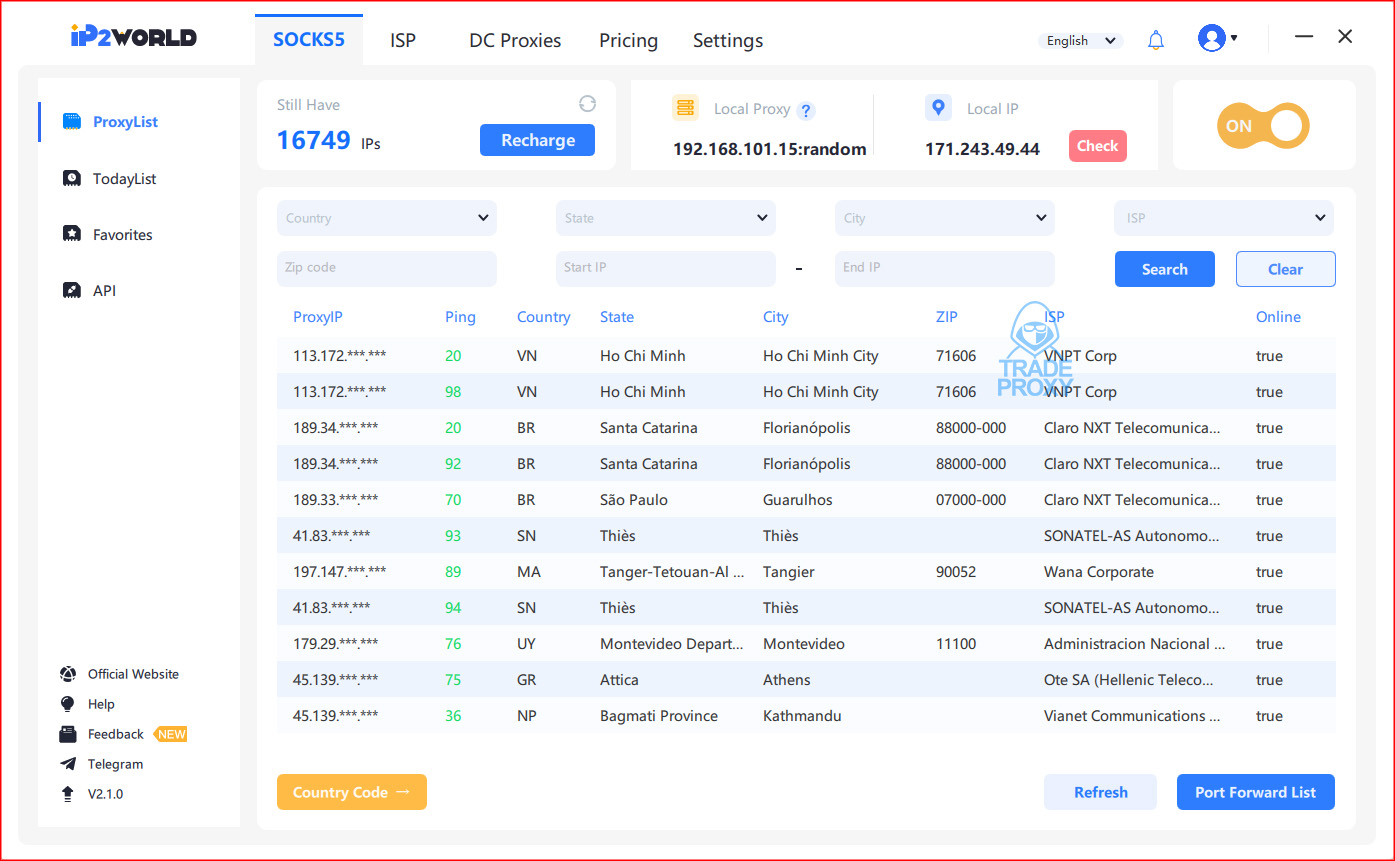Select the 189.33.***.*** Guarulhos row

click(x=806, y=500)
